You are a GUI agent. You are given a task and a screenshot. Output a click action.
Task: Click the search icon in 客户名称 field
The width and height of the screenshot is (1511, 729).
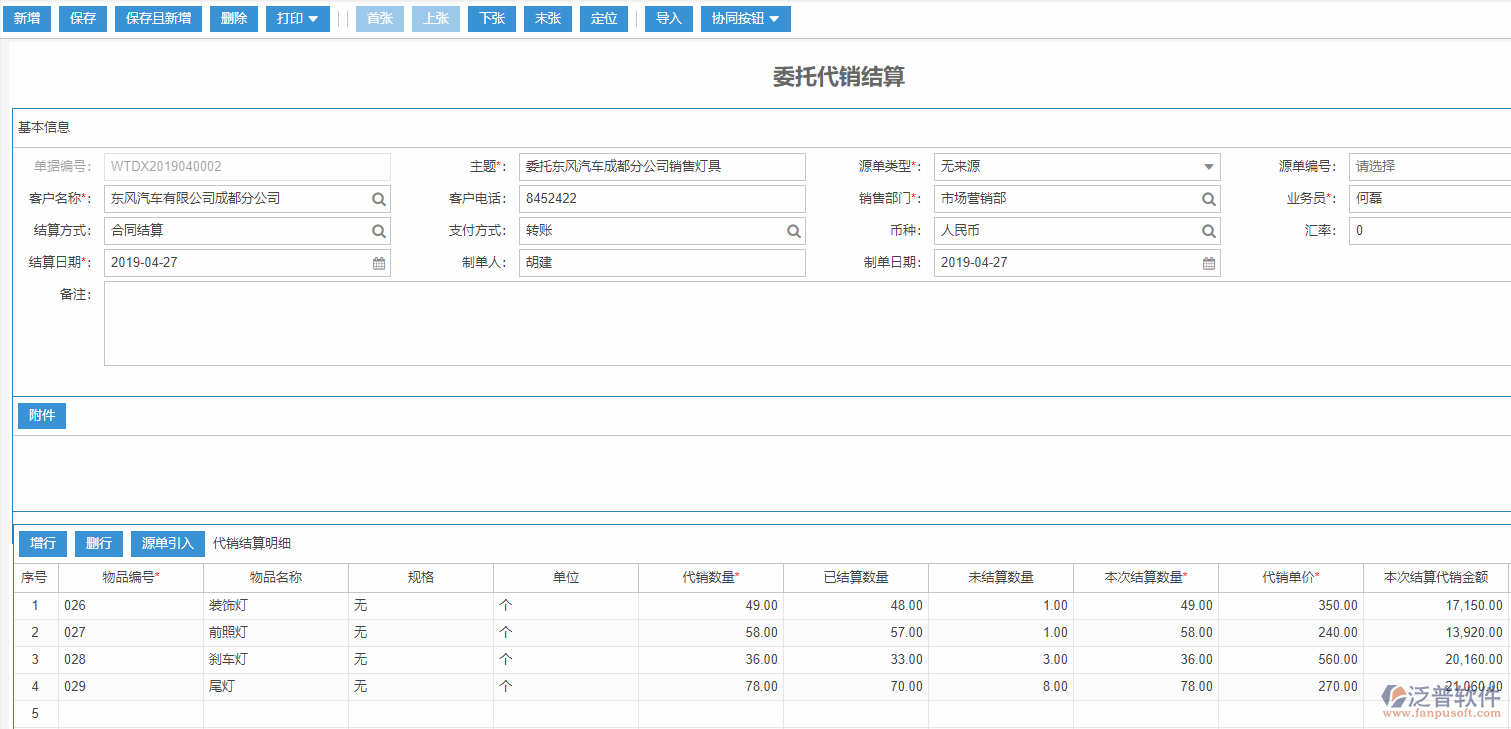[379, 199]
